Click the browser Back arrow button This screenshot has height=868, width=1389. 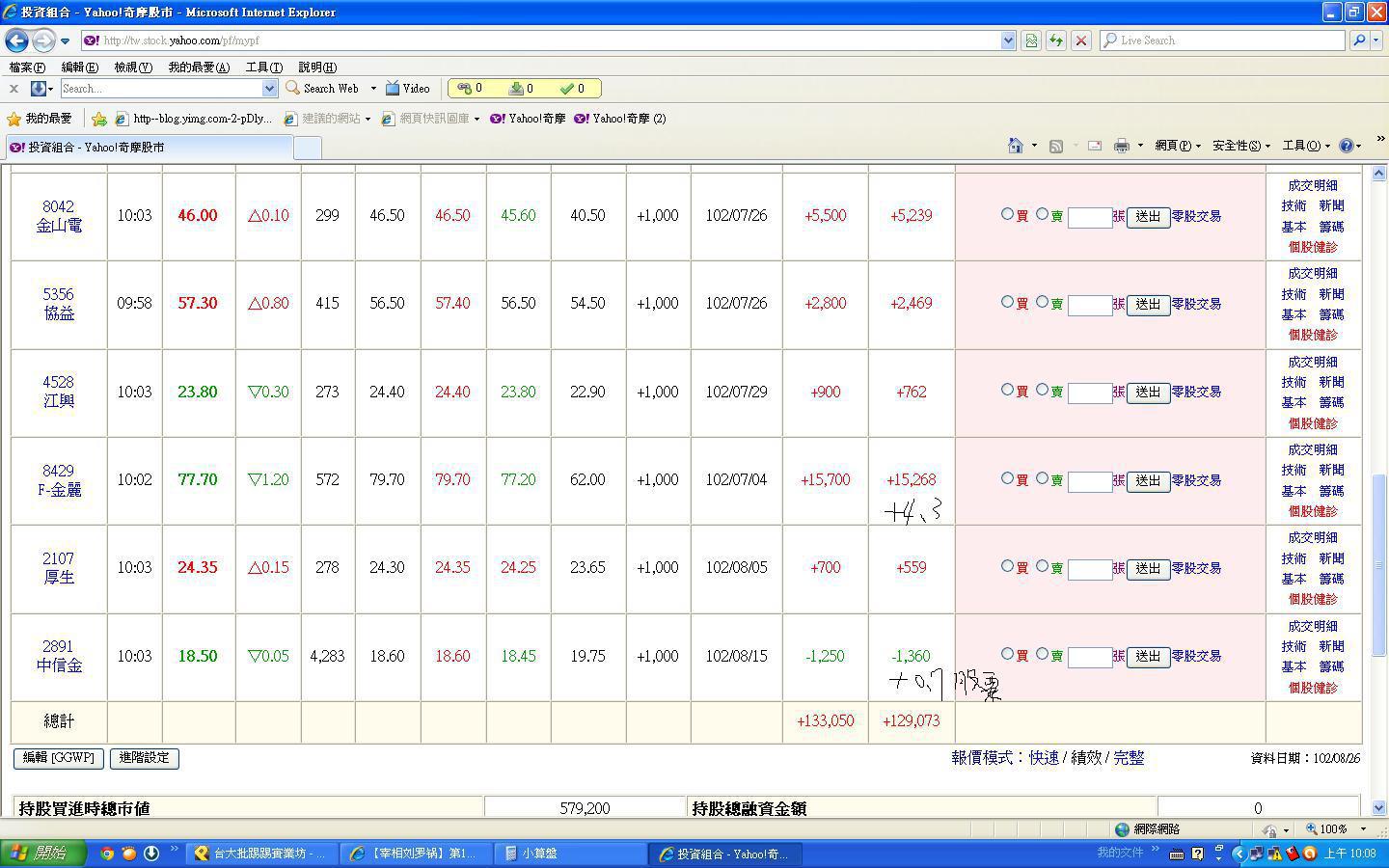coord(16,41)
